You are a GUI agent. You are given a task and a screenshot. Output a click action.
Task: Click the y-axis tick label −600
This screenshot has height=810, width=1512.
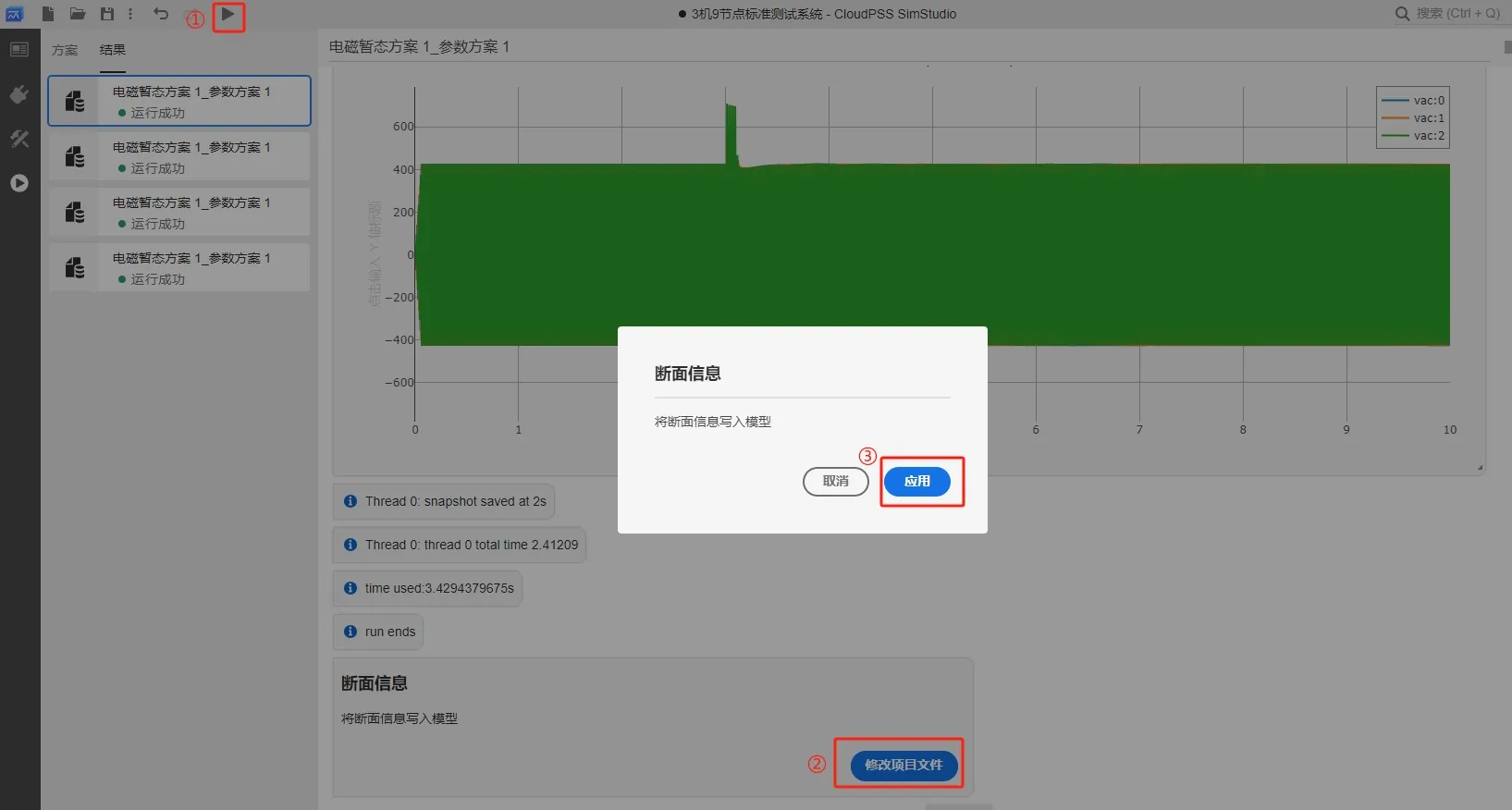[400, 383]
